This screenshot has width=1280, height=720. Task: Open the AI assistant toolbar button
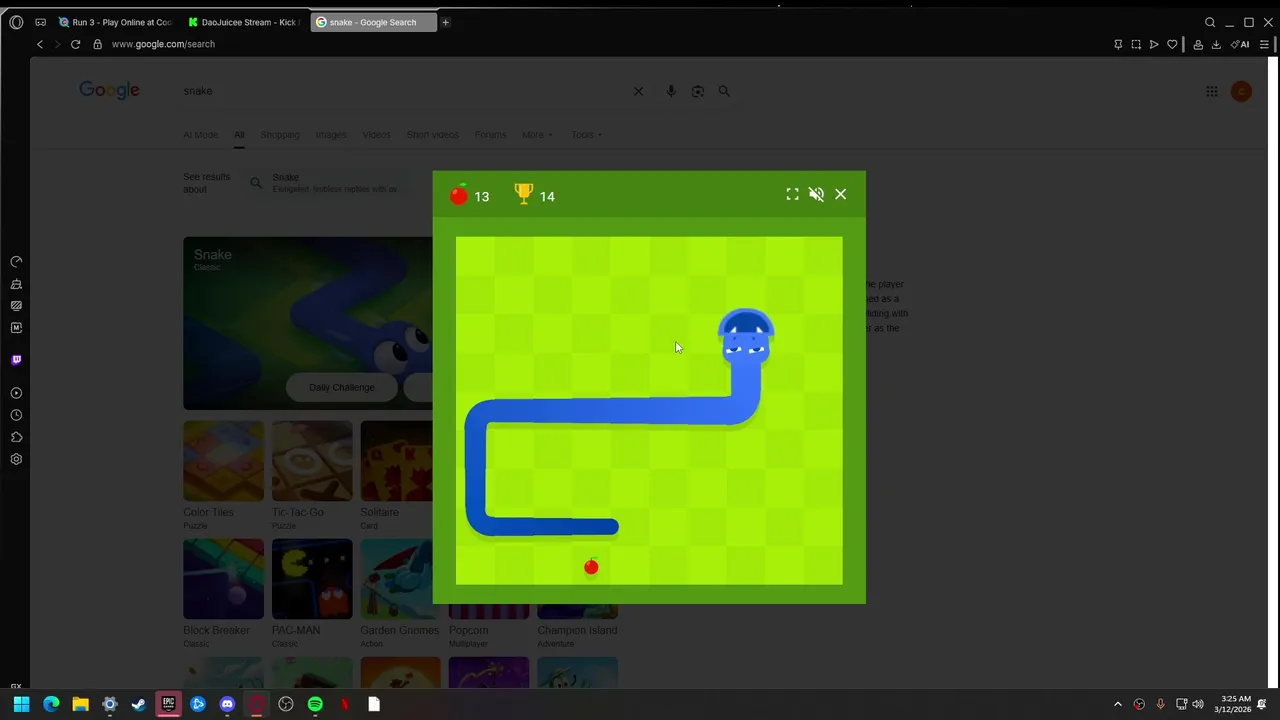pos(1240,44)
